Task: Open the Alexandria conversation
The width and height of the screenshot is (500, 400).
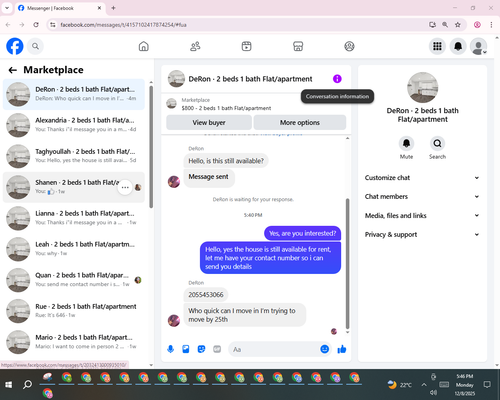Action: click(74, 125)
